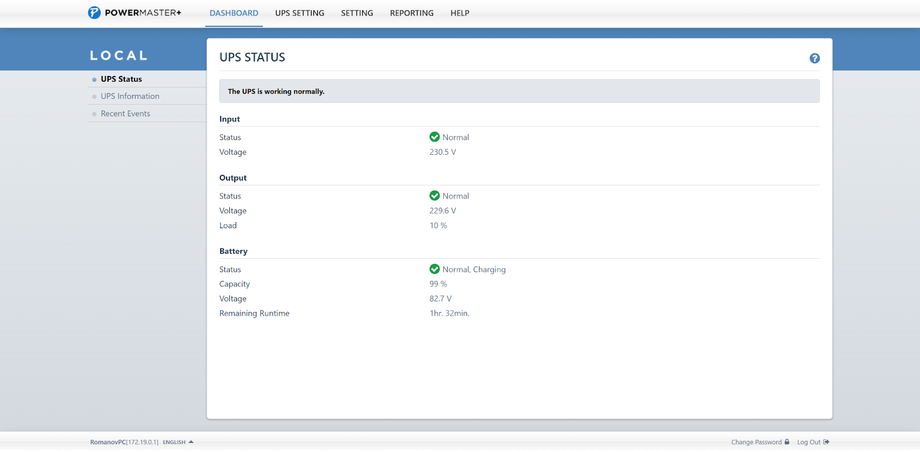Click the bullet icon beside Recent Events
This screenshot has height=452, width=920.
[94, 114]
